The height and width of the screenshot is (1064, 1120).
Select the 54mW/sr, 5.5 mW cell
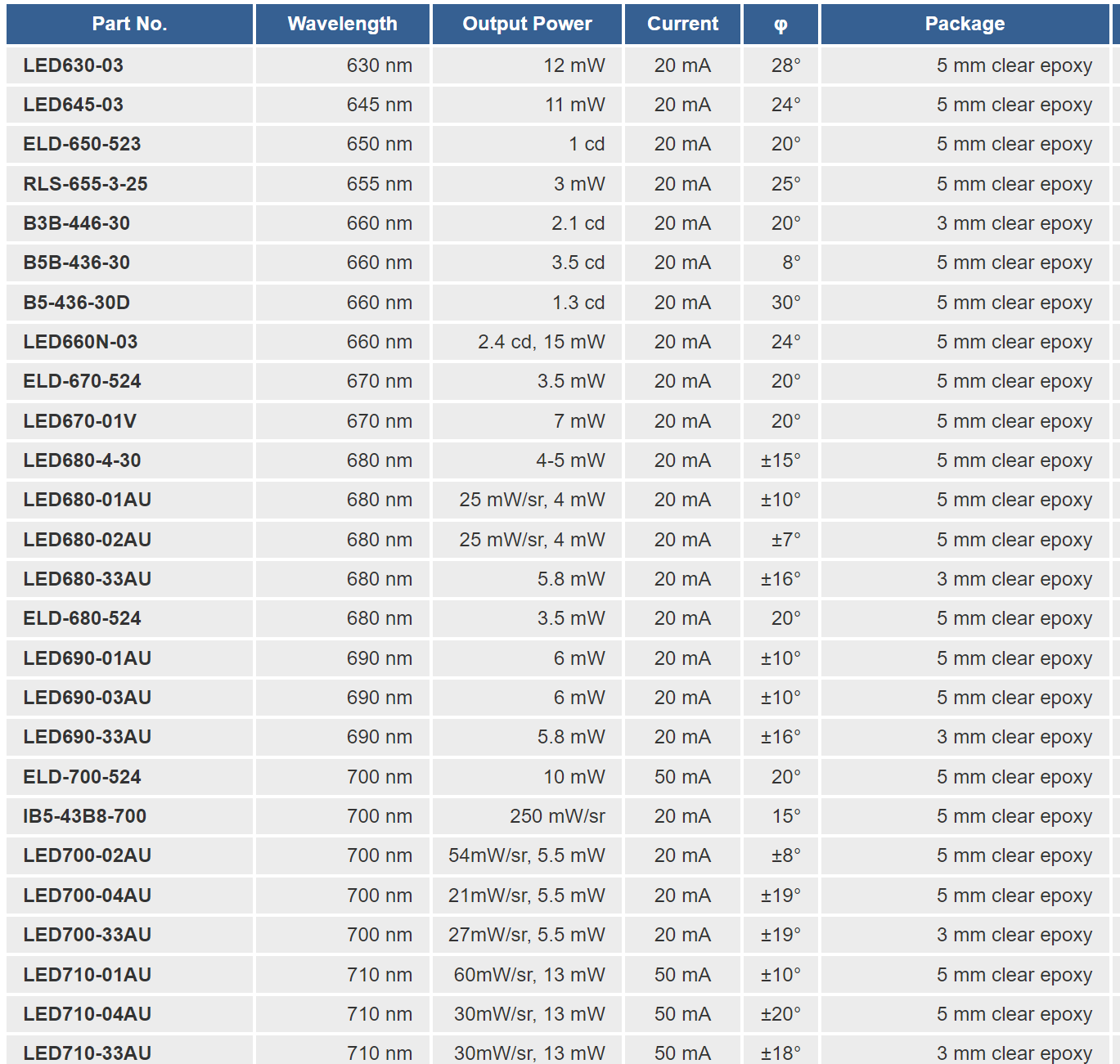(527, 855)
